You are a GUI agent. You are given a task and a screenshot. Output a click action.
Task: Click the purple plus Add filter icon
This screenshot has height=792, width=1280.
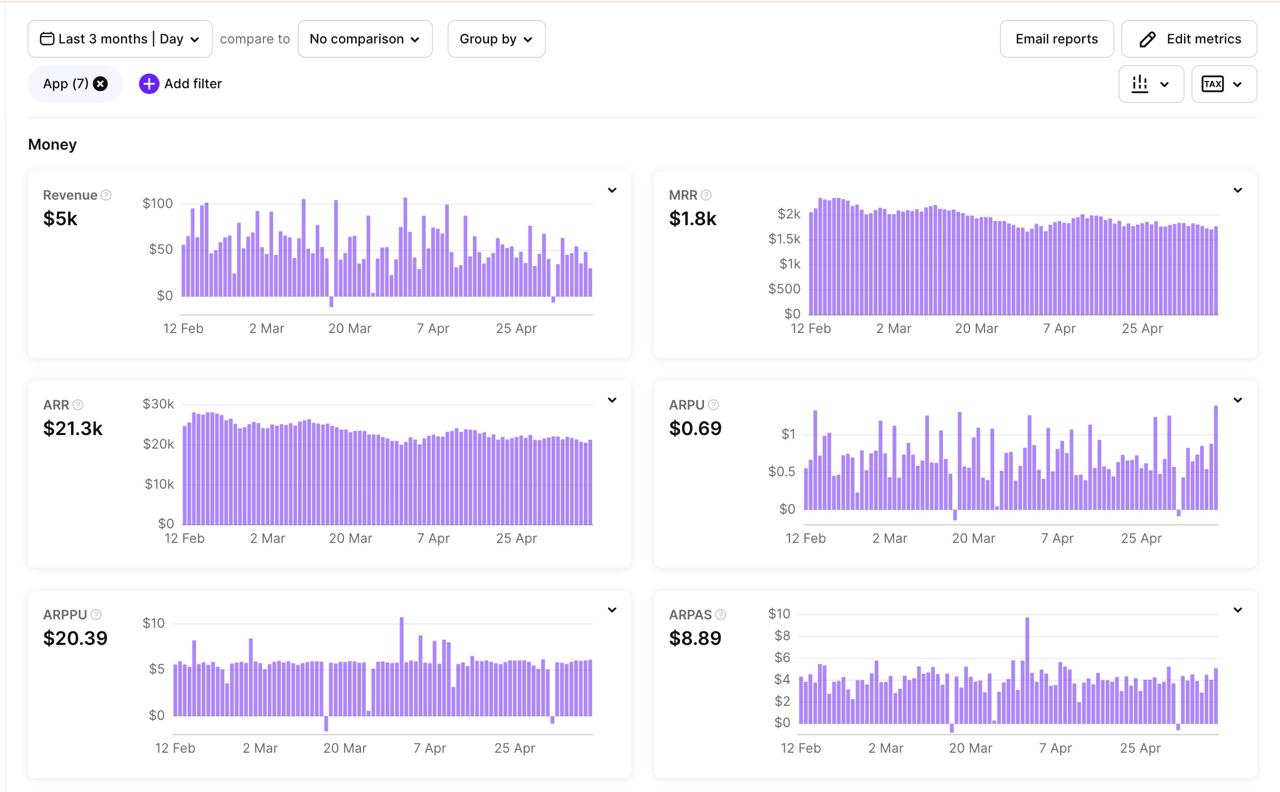(x=149, y=84)
